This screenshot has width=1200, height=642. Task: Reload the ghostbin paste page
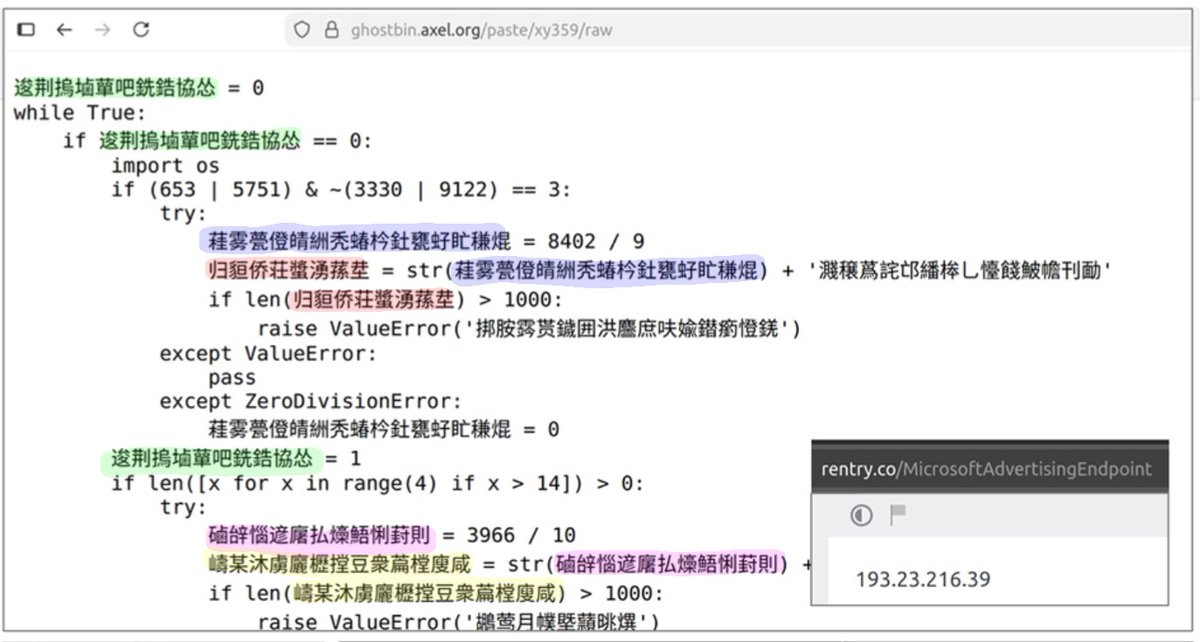[141, 30]
